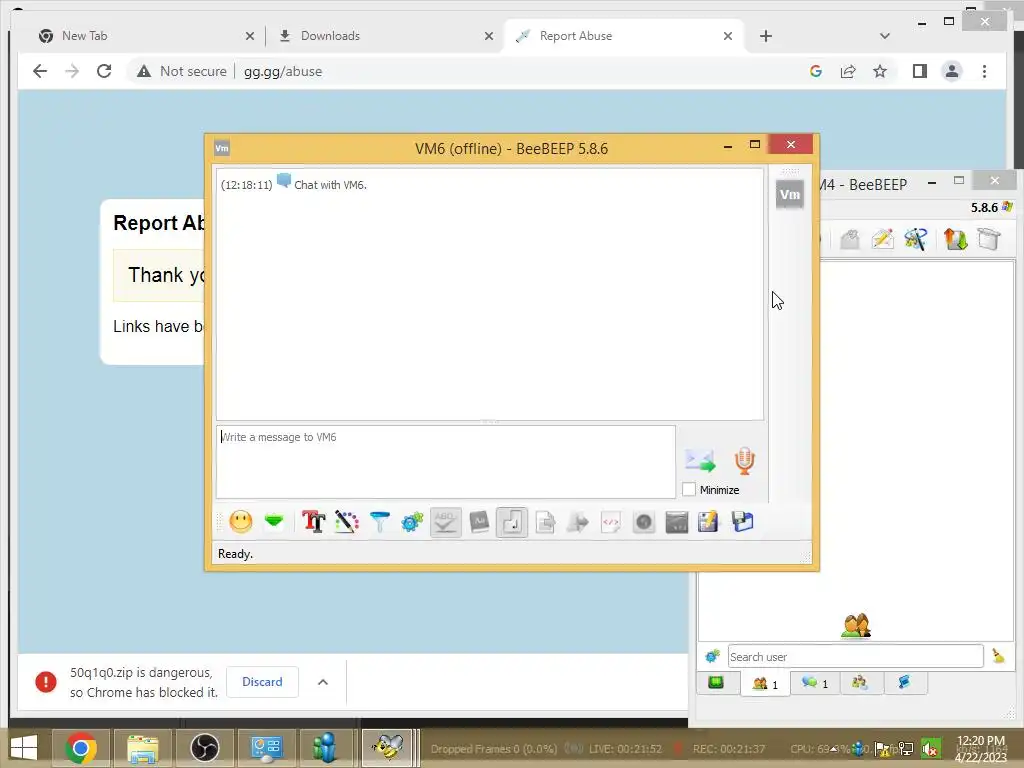Switch to the chats tab showing 1

pos(815,683)
